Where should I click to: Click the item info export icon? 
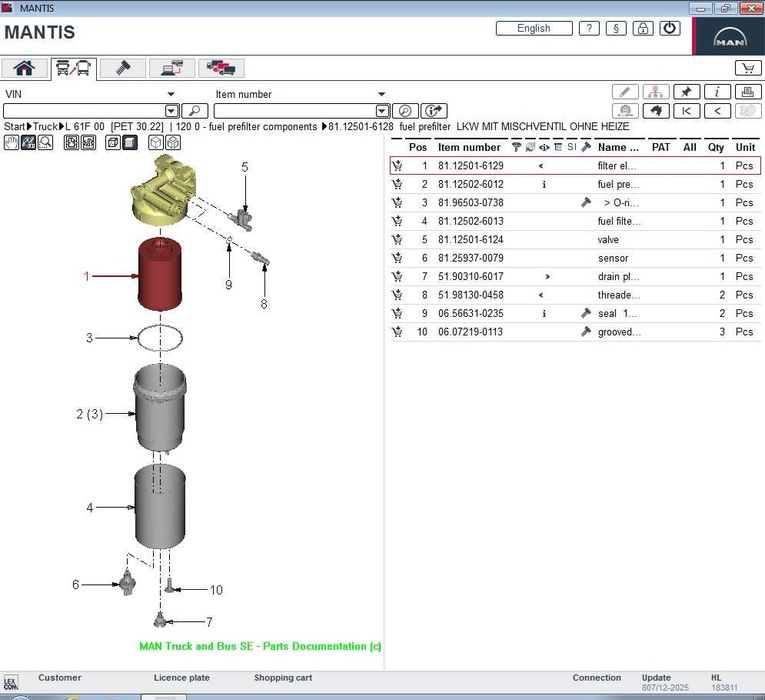[434, 111]
